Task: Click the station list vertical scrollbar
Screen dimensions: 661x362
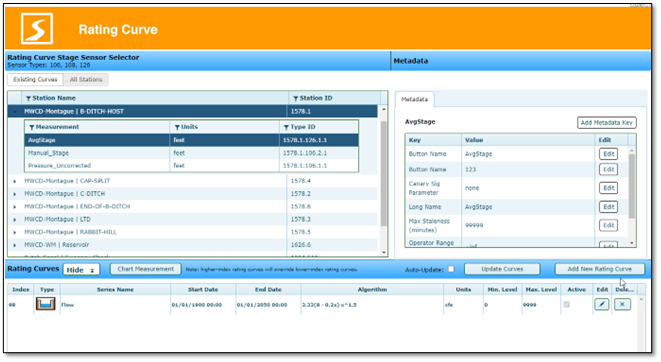Action: click(384, 173)
